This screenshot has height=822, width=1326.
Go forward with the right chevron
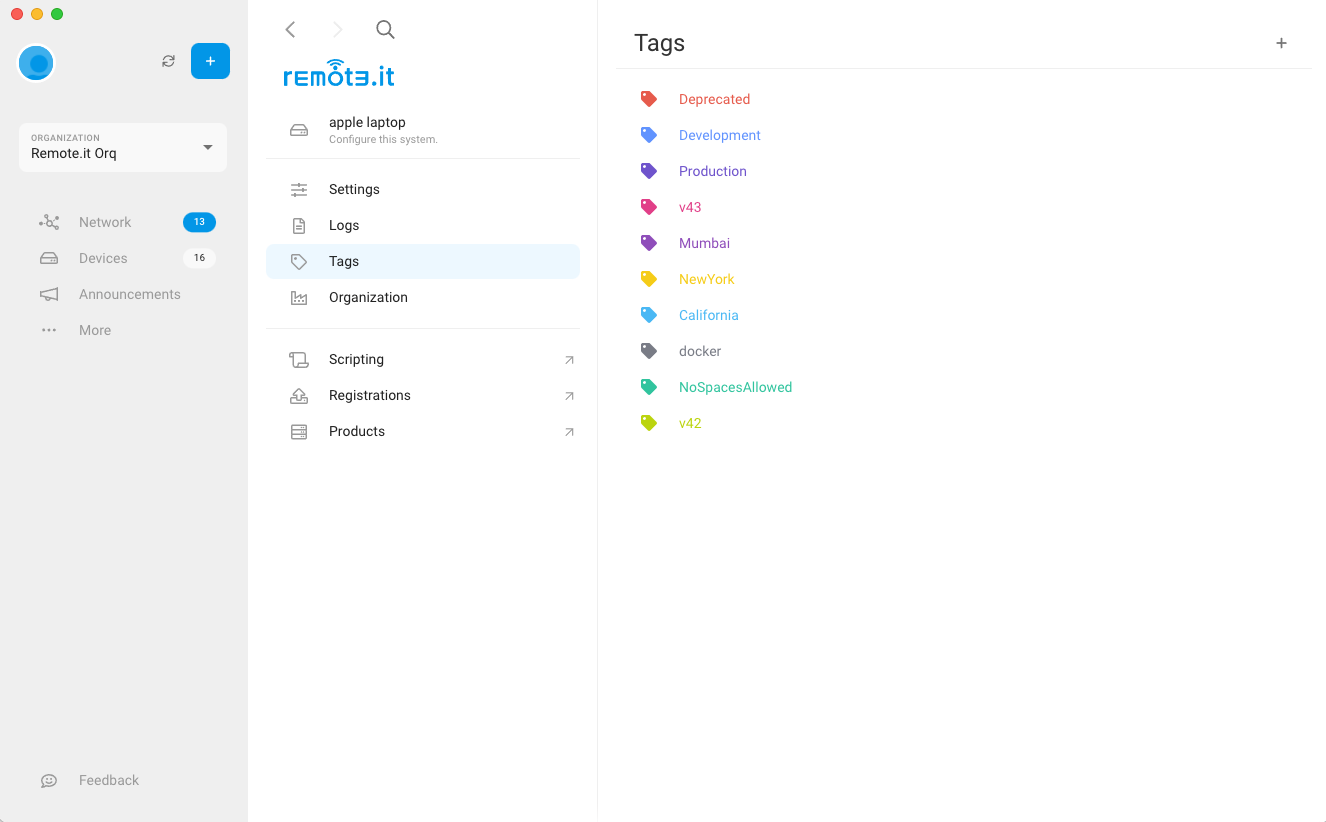point(338,29)
